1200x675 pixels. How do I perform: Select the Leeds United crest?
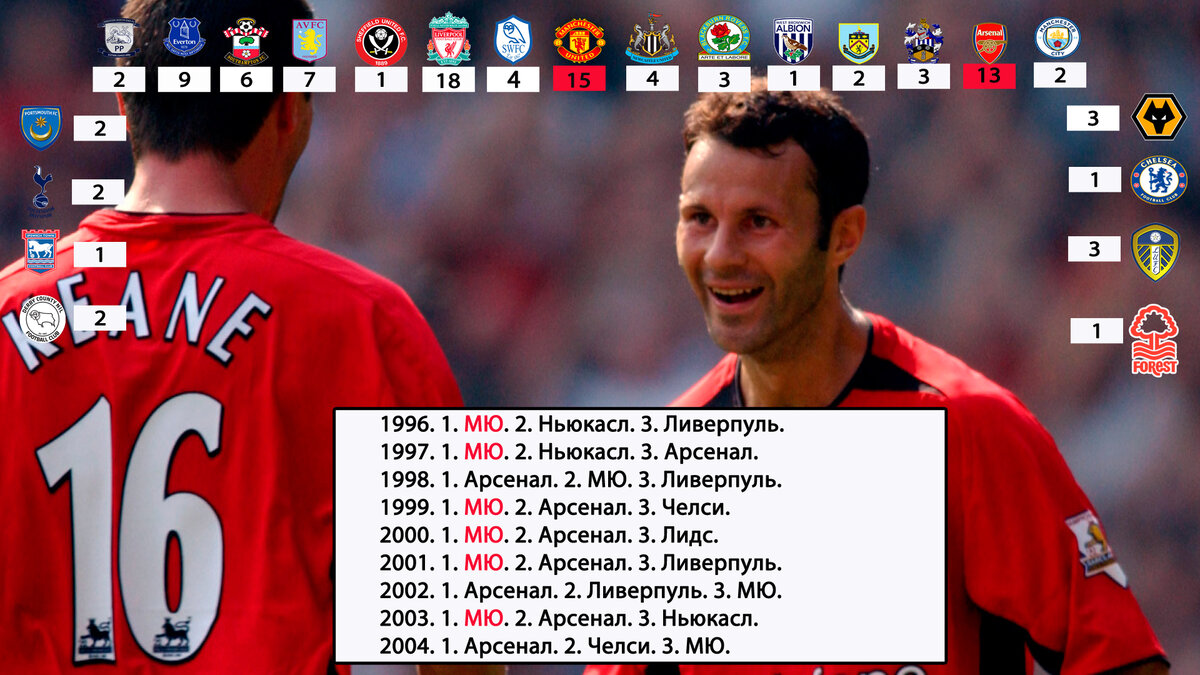[1155, 252]
